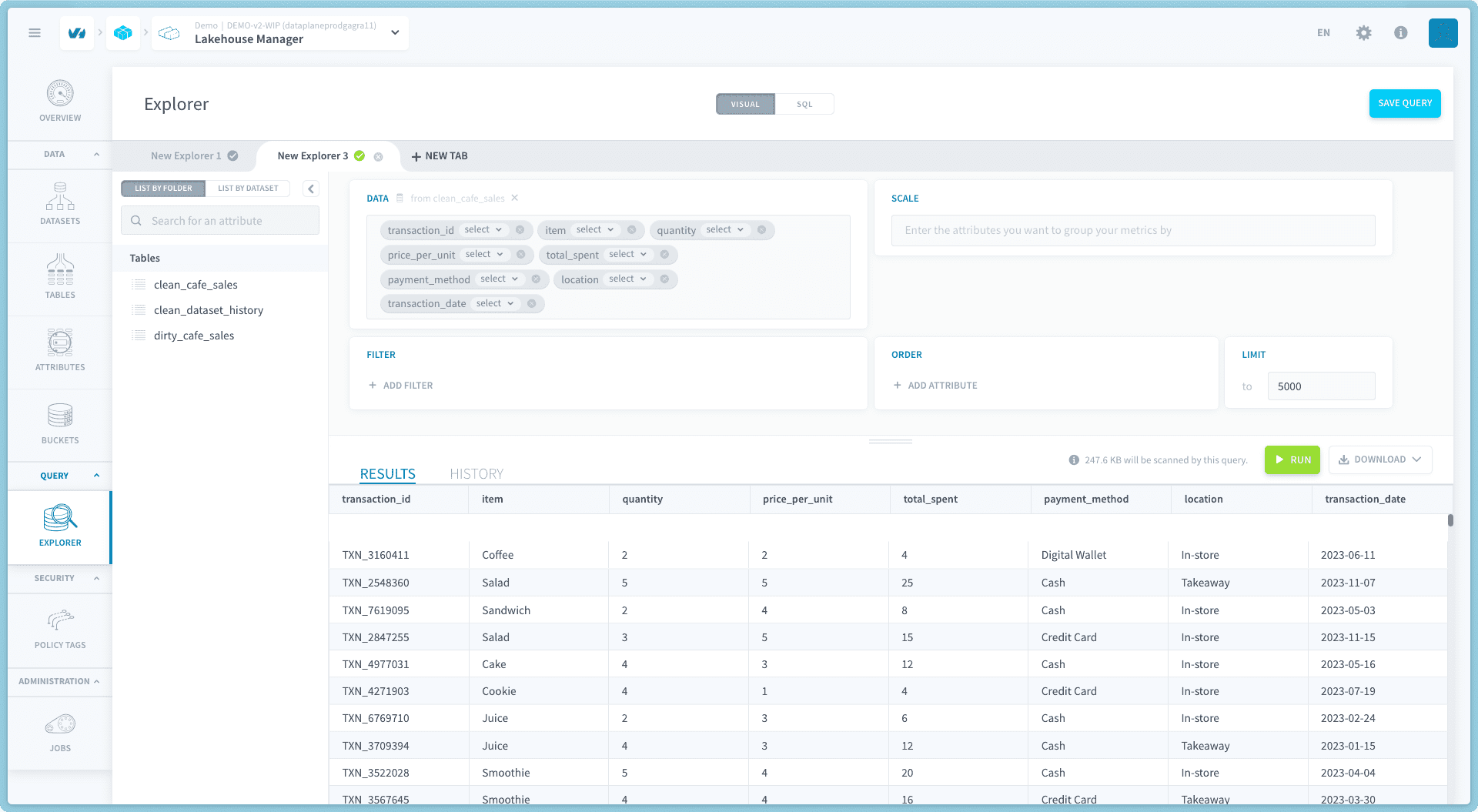Select the clean_dataset_history table
This screenshot has width=1478, height=812.
[209, 310]
